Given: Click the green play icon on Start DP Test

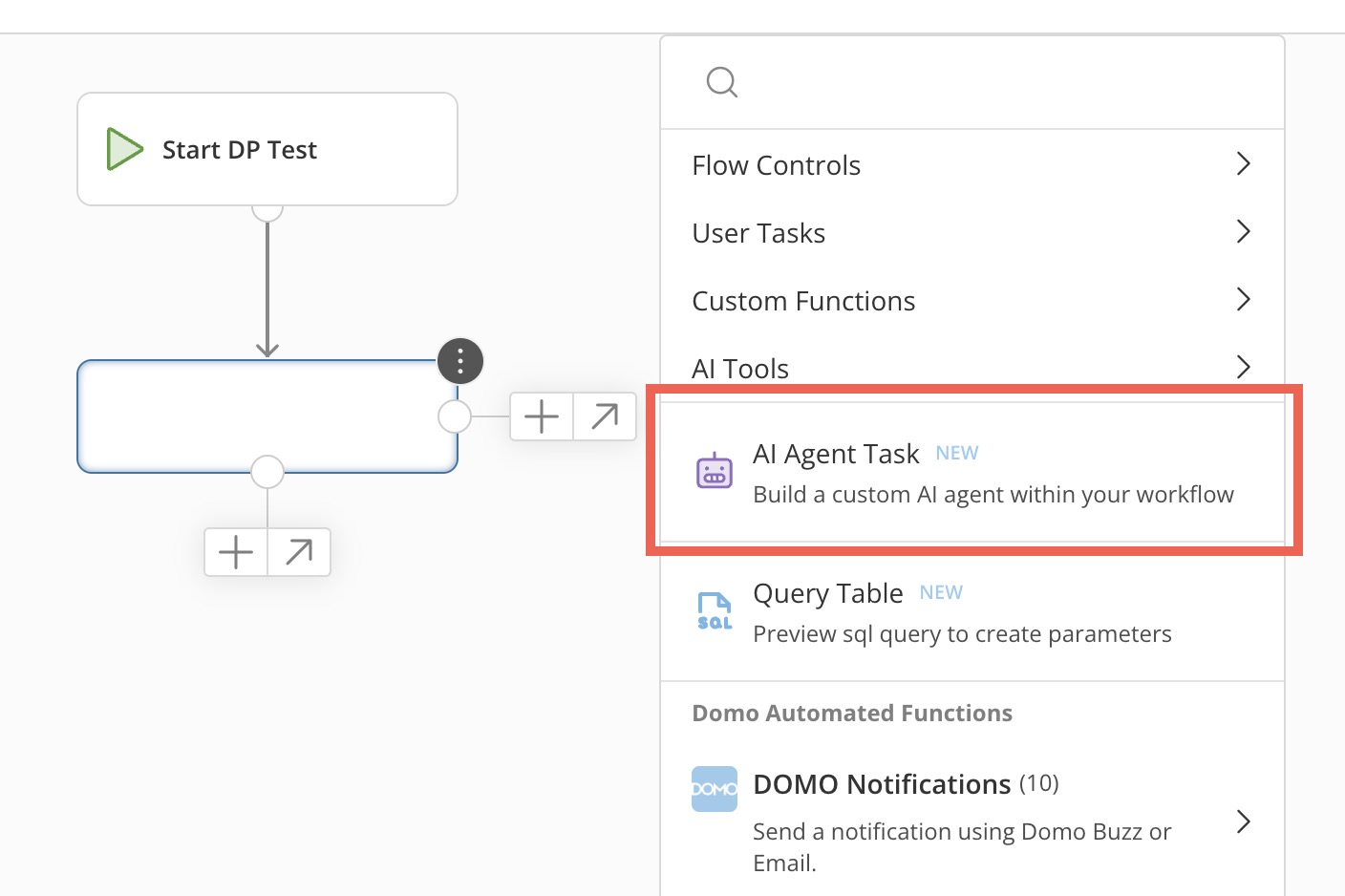Looking at the screenshot, I should (123, 149).
